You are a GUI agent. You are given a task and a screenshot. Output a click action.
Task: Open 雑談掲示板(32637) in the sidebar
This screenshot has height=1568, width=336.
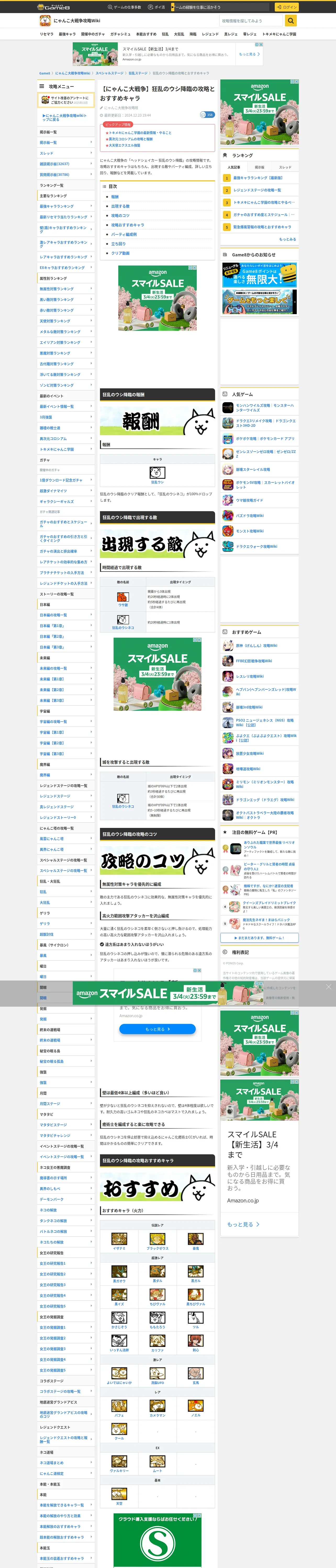(x=66, y=164)
